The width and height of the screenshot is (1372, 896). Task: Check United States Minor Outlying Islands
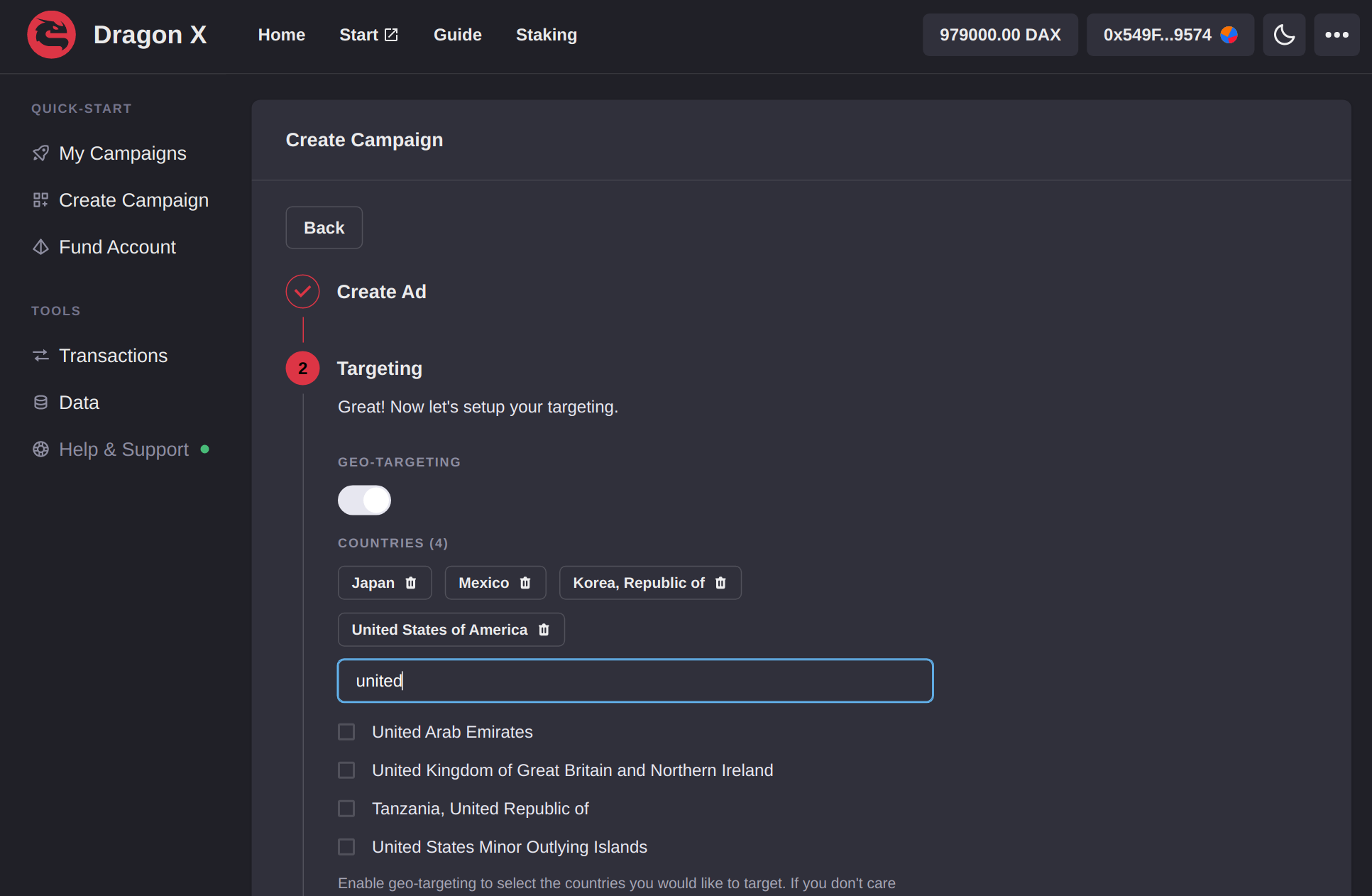(346, 847)
